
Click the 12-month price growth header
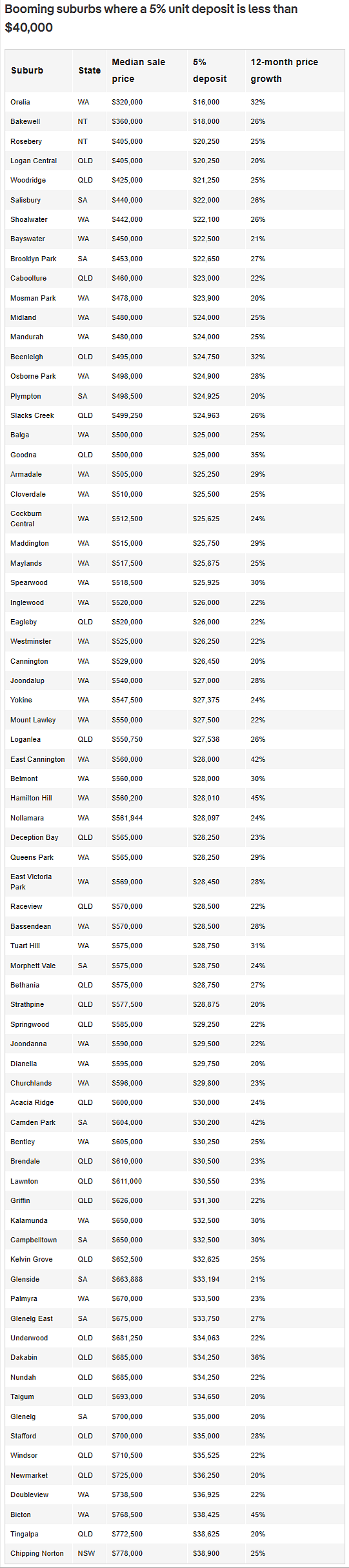[284, 70]
